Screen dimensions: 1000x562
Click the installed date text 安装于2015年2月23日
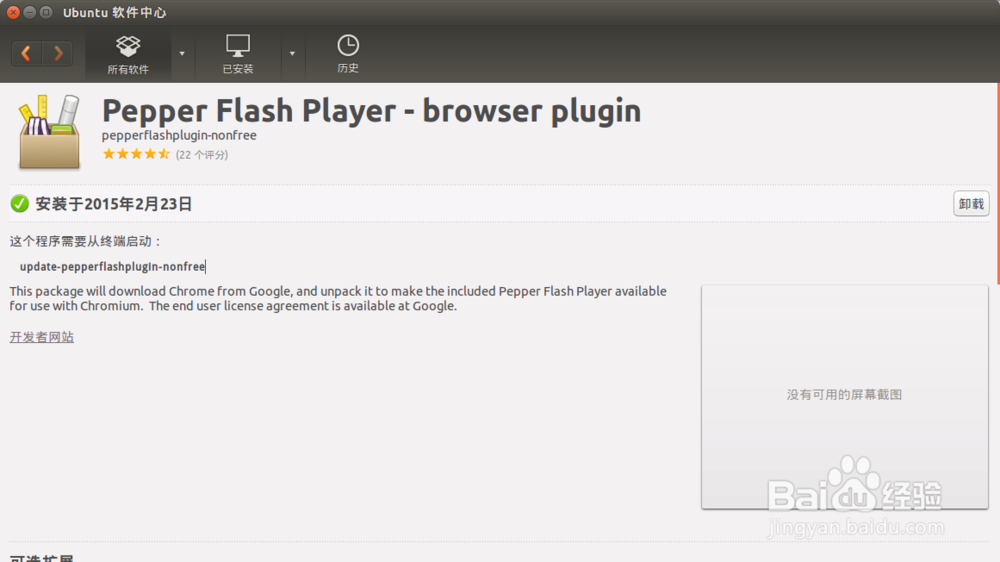click(x=114, y=204)
